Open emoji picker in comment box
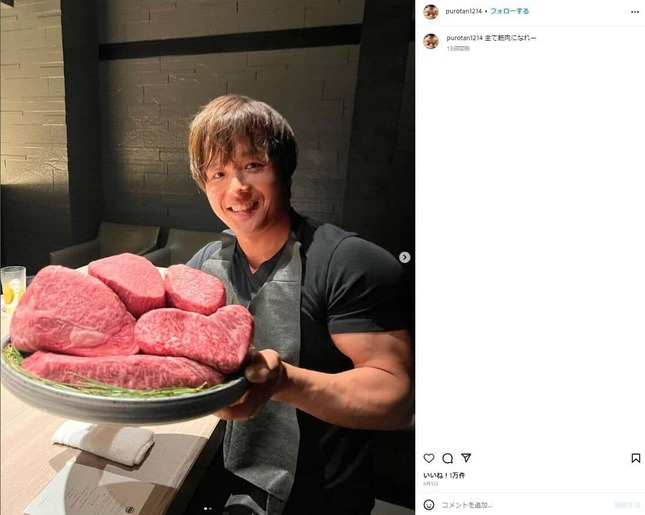Screen dimensions: 645x515 coord(429,505)
